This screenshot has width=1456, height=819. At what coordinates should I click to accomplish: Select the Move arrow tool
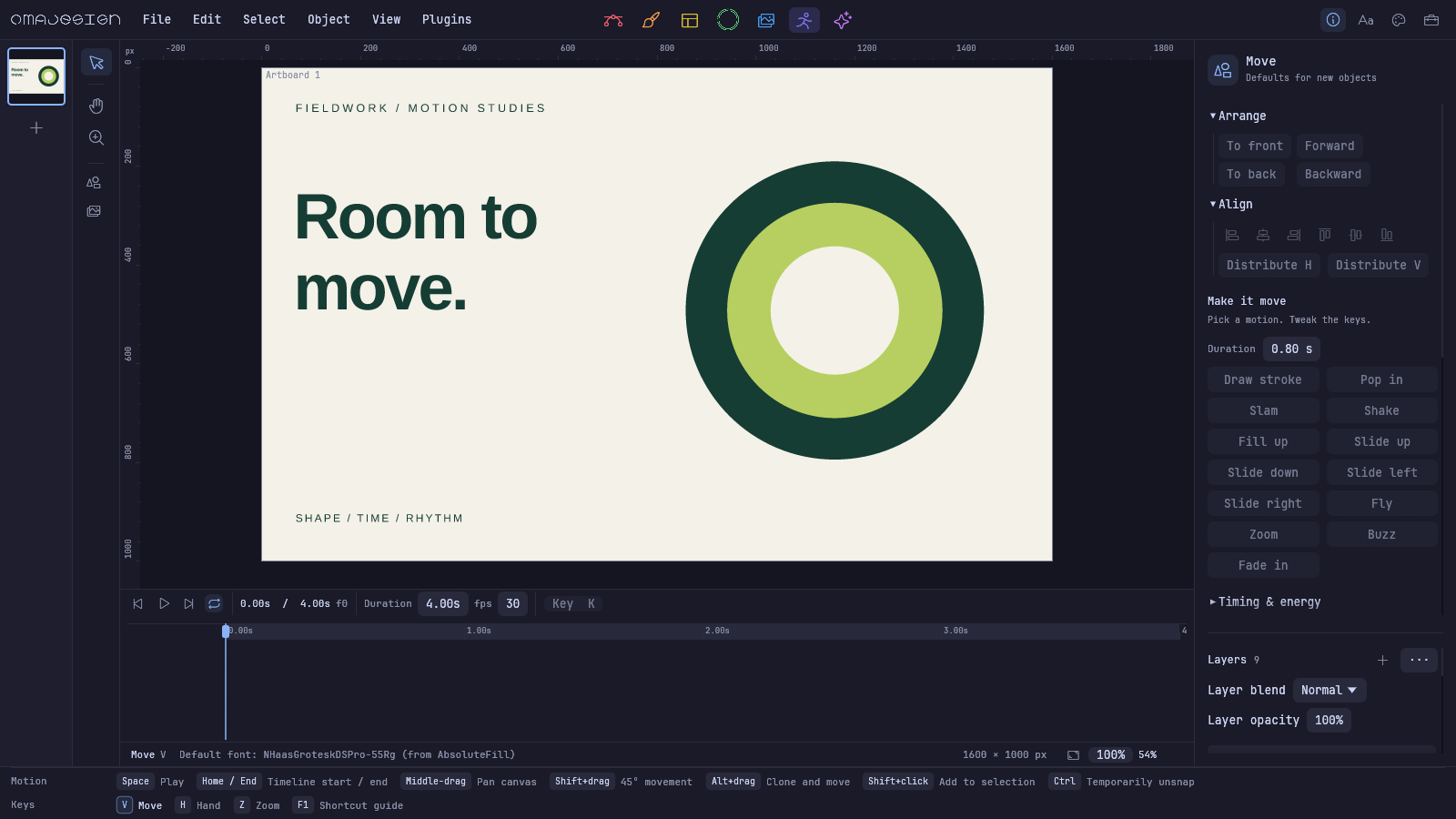96,62
